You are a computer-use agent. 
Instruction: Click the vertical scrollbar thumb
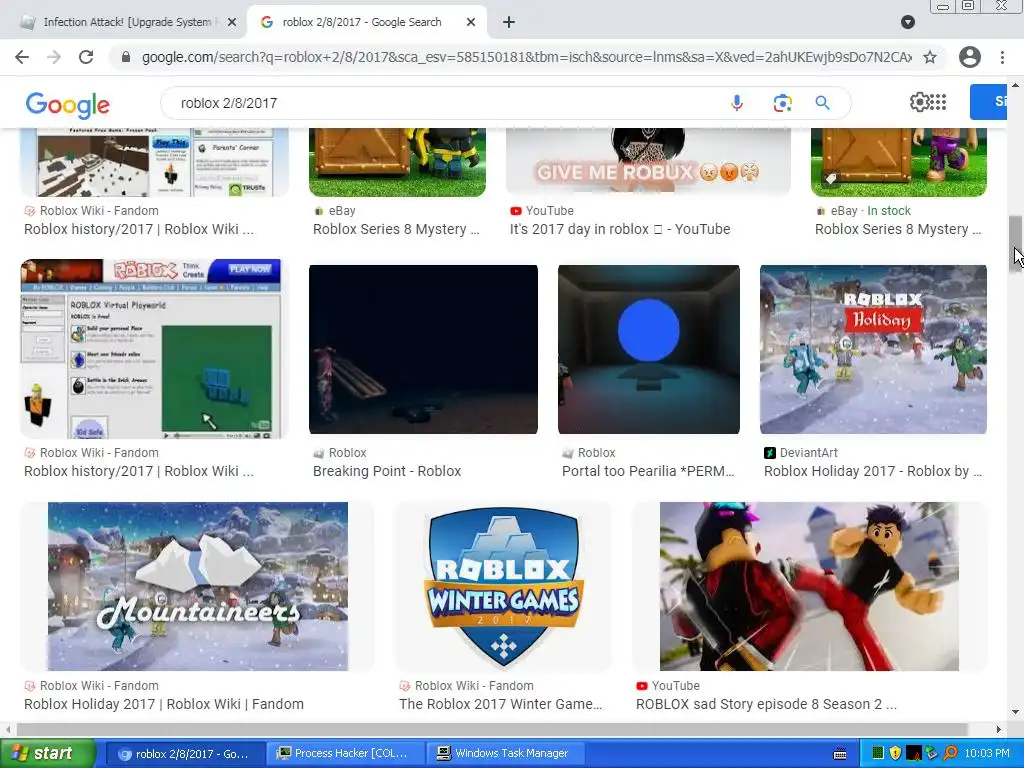tap(1016, 244)
